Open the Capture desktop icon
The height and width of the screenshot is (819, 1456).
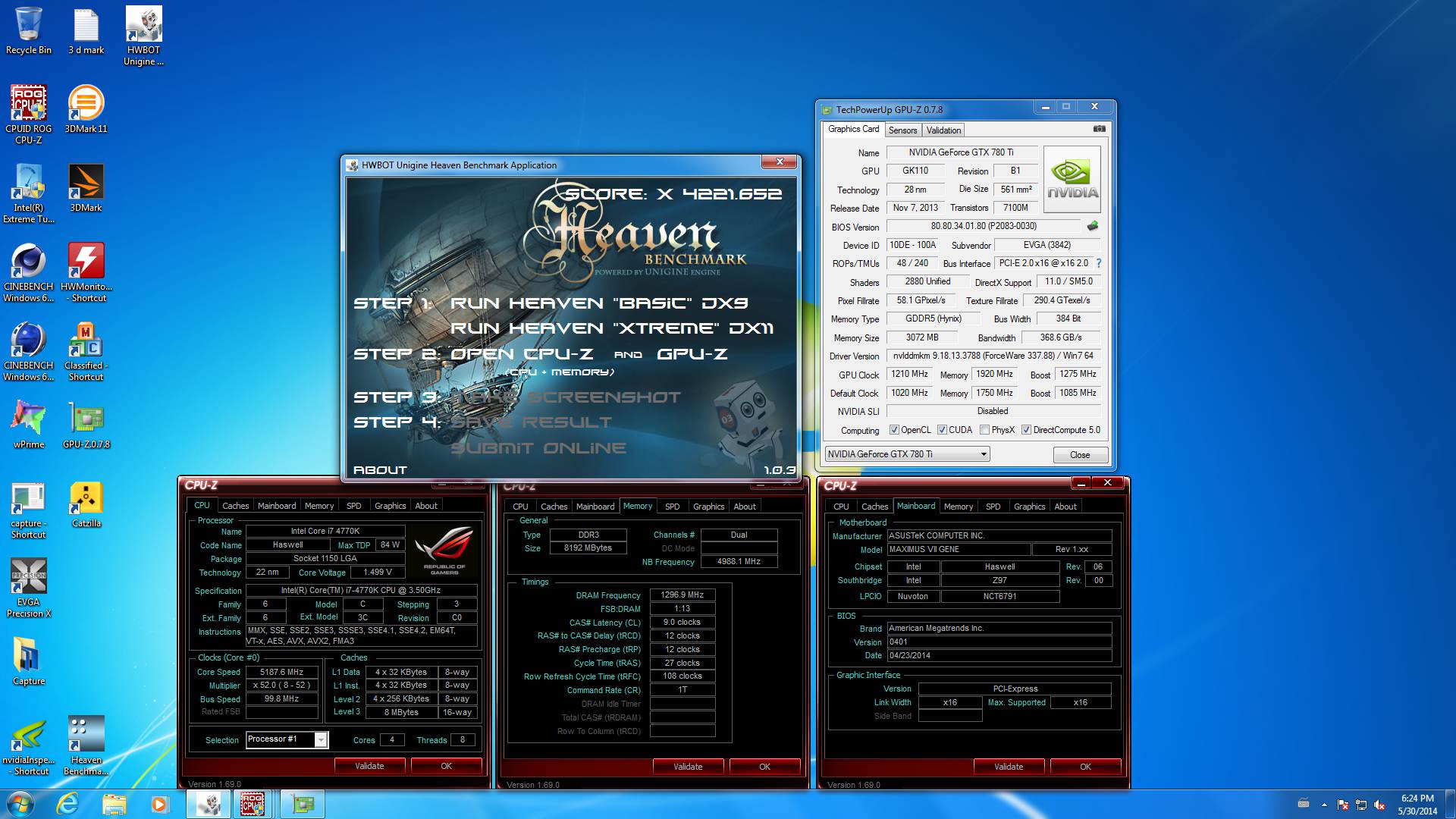point(29,661)
